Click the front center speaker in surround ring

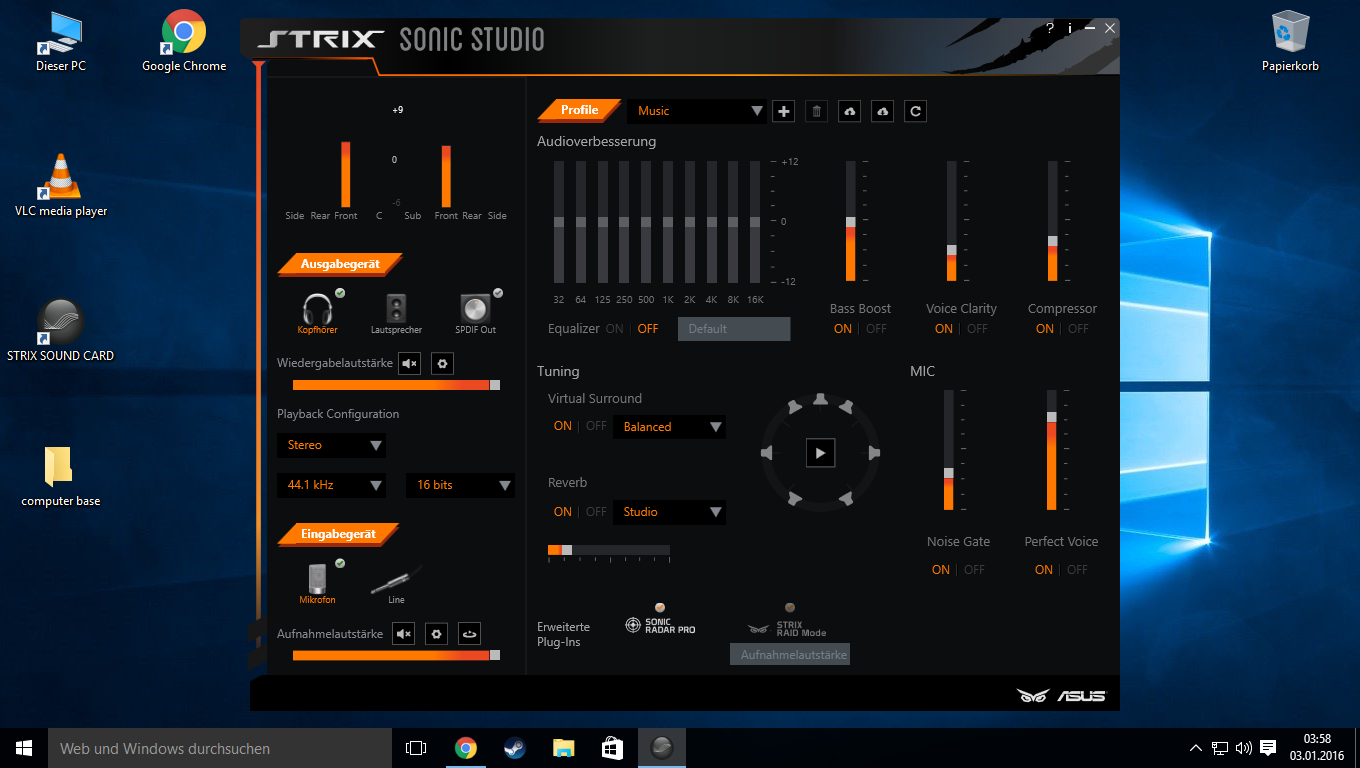coord(820,400)
